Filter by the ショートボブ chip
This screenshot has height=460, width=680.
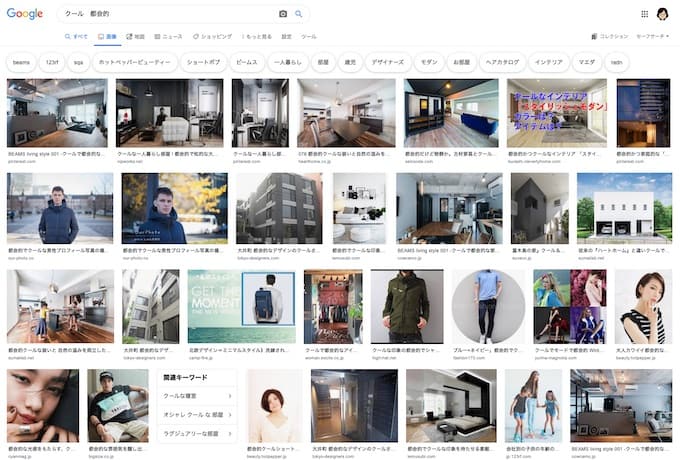(x=203, y=62)
